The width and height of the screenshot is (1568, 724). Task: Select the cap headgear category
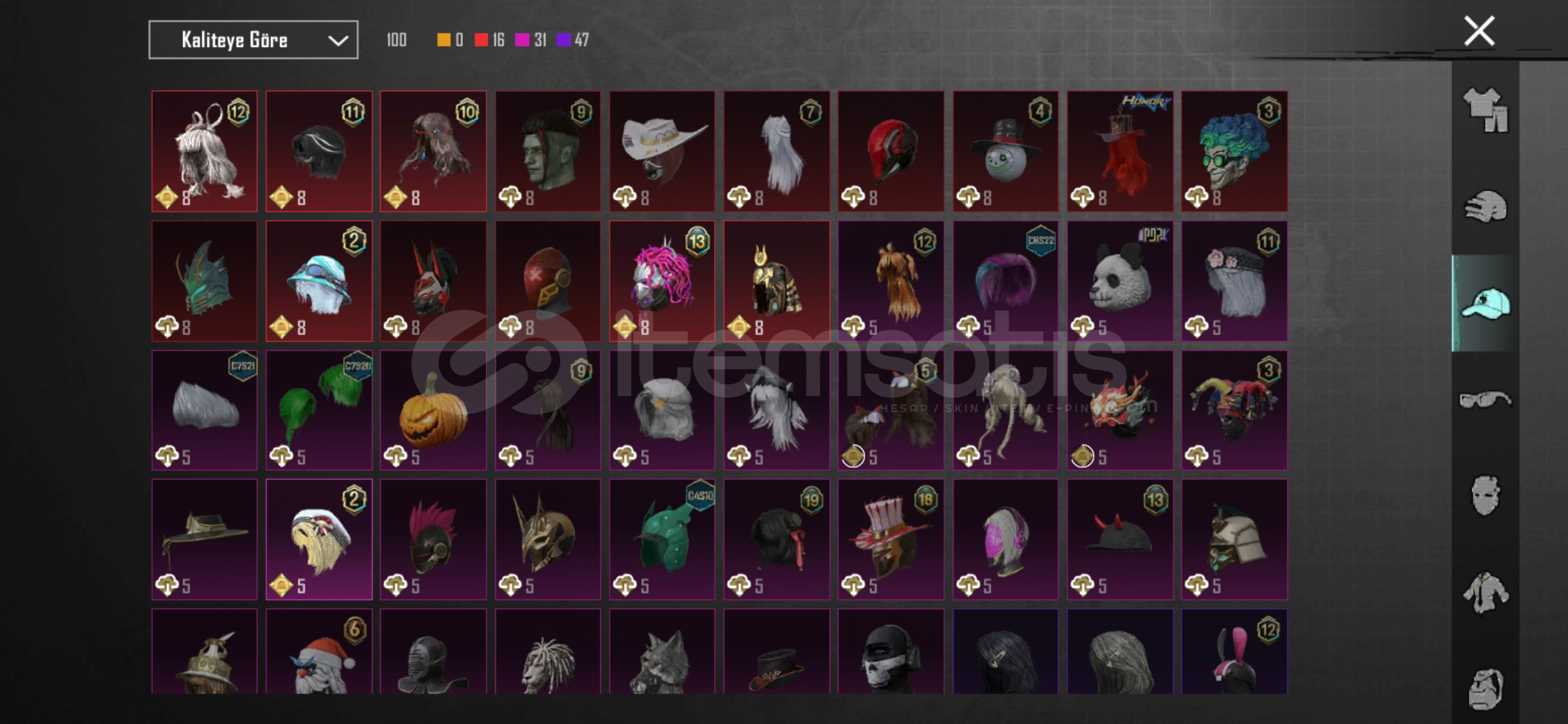pos(1486,303)
